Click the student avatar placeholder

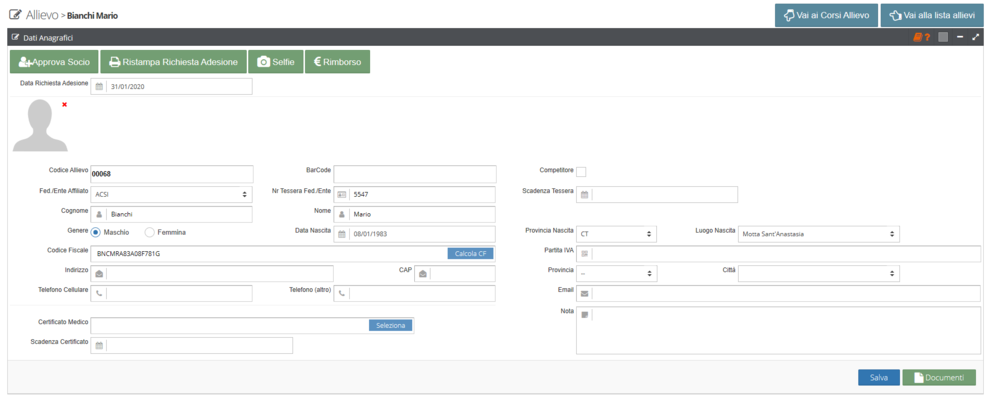(40, 125)
